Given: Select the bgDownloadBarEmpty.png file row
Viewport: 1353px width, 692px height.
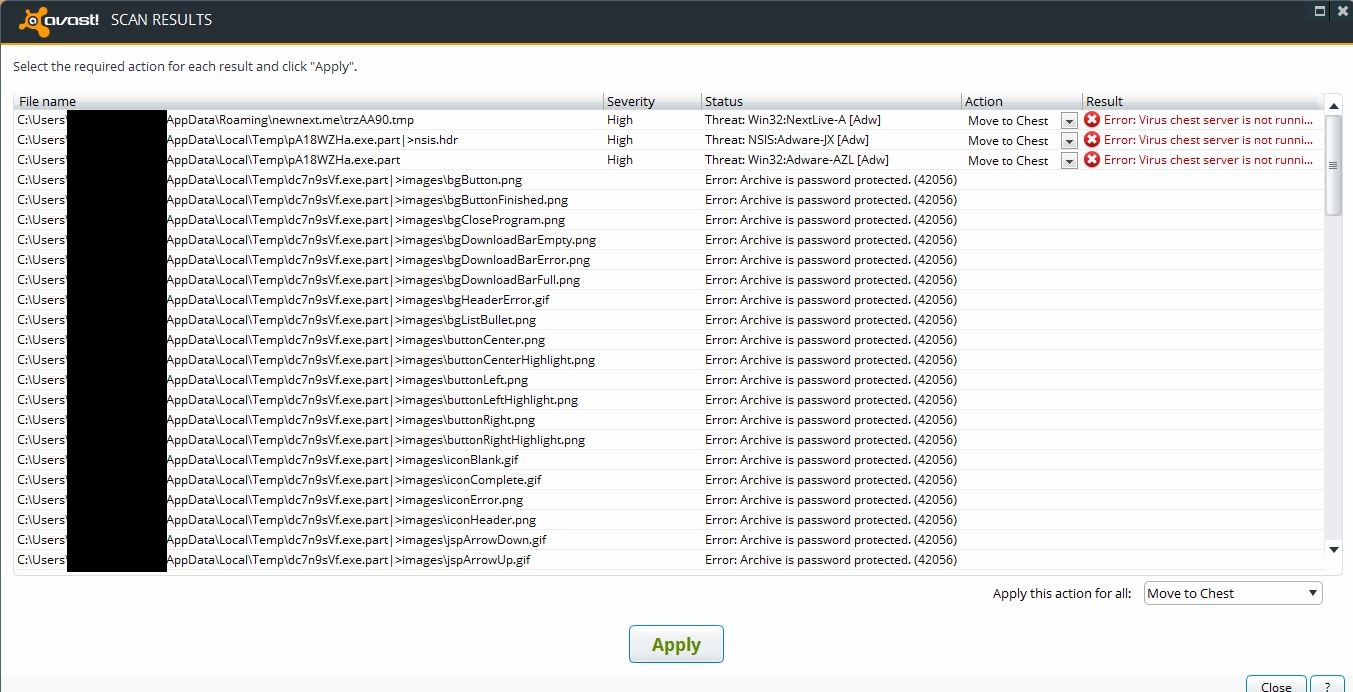Looking at the screenshot, I should tap(668, 240).
